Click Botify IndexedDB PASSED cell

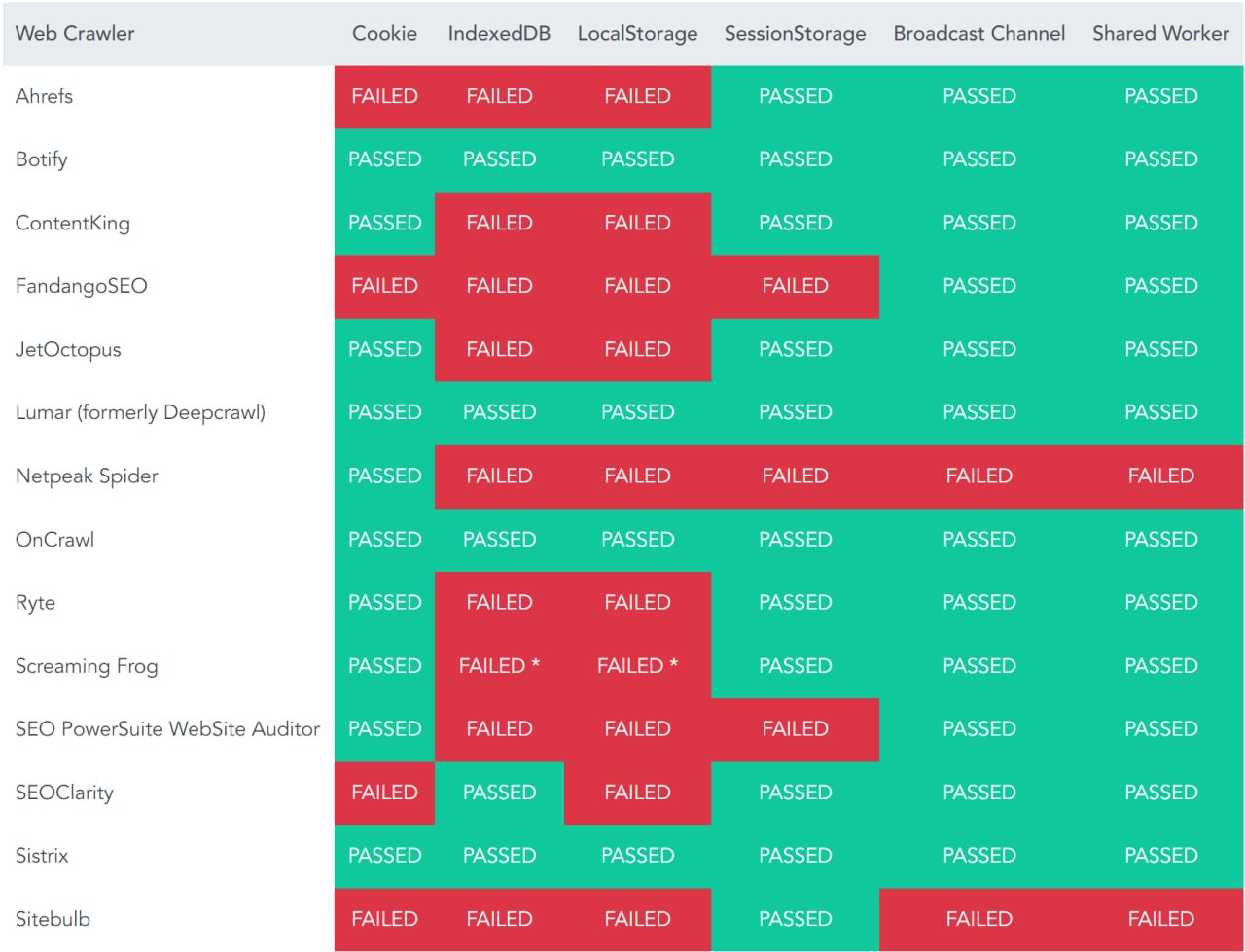click(x=499, y=159)
